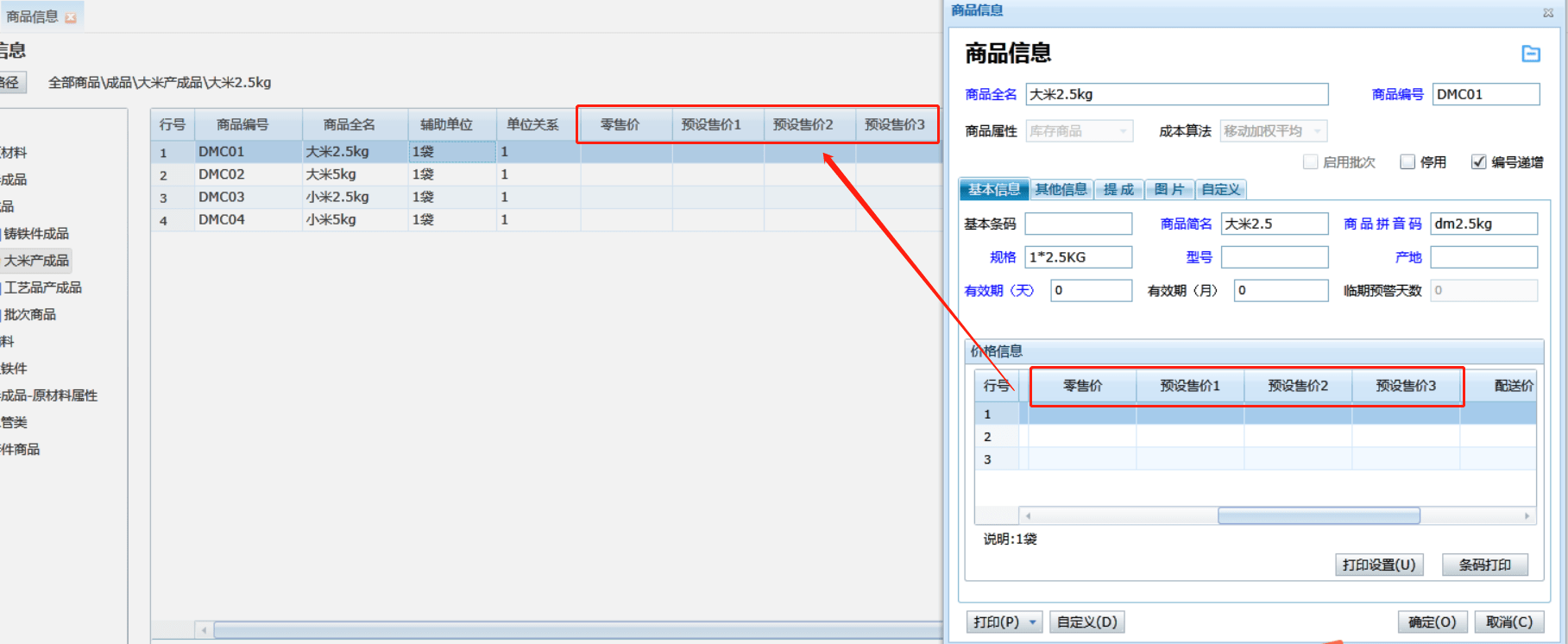1568x644 pixels.
Task: Select the DMC02 row in the product list
Action: pyautogui.click(x=546, y=174)
